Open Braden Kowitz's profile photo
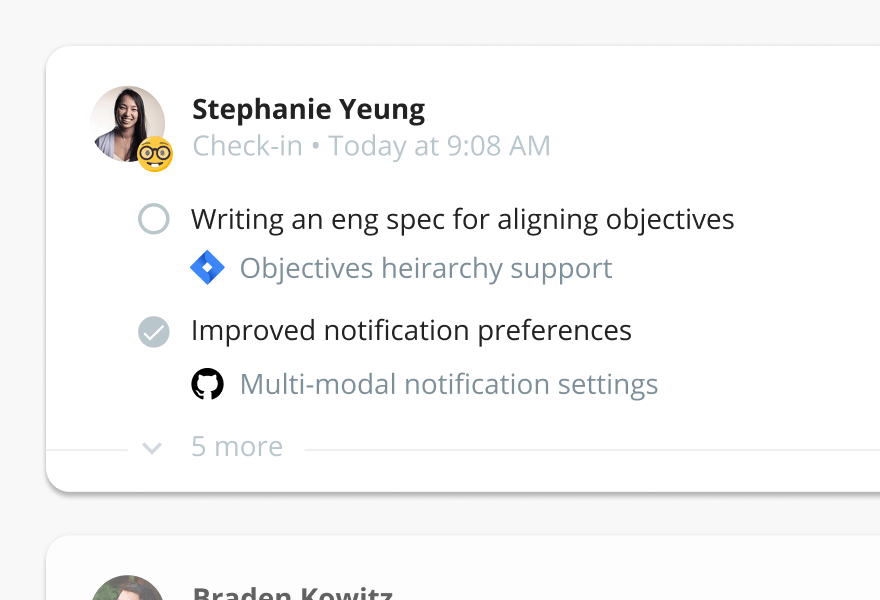The width and height of the screenshot is (880, 600). [x=127, y=590]
